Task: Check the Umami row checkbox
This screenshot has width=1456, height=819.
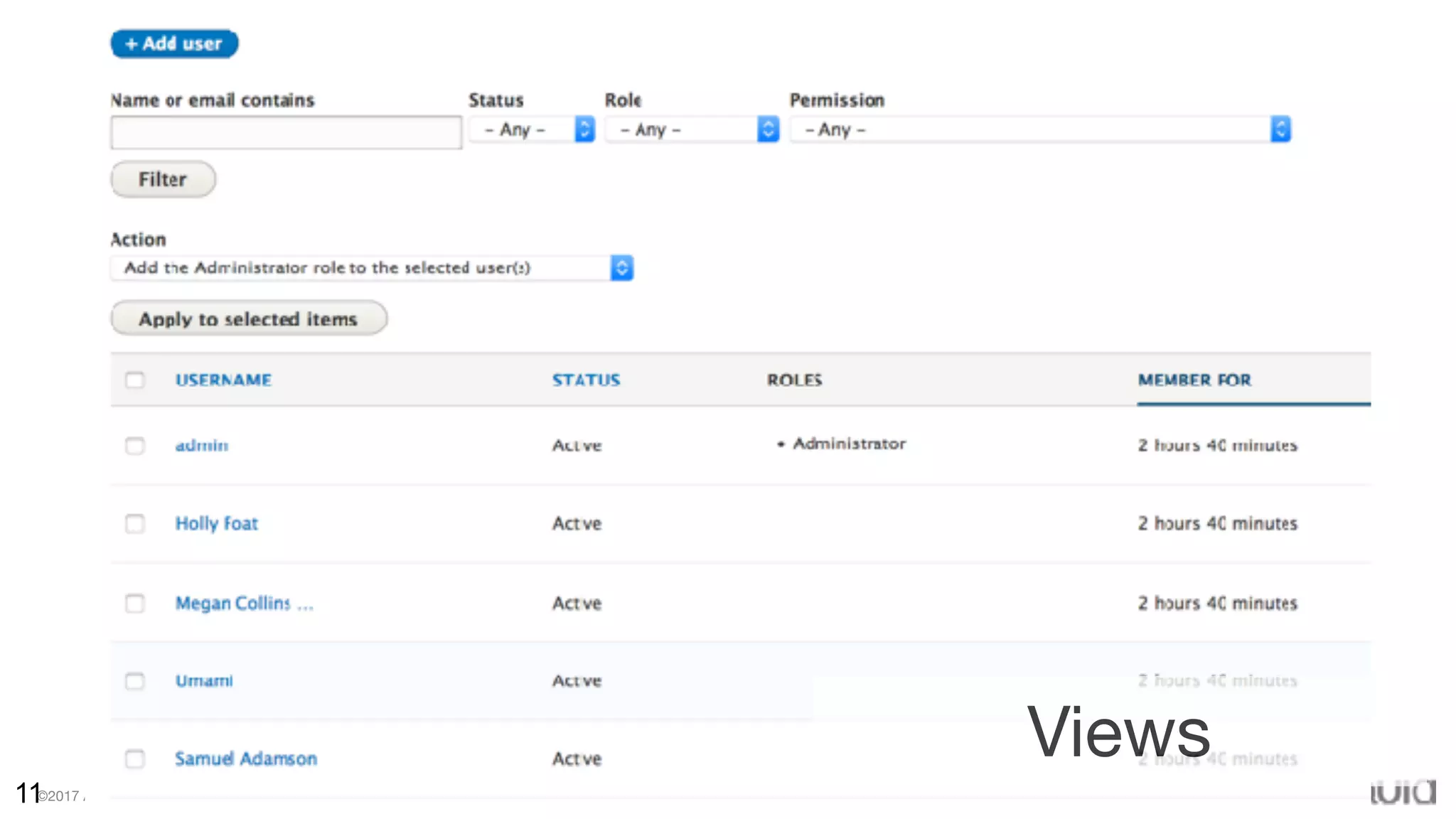Action: pyautogui.click(x=135, y=681)
